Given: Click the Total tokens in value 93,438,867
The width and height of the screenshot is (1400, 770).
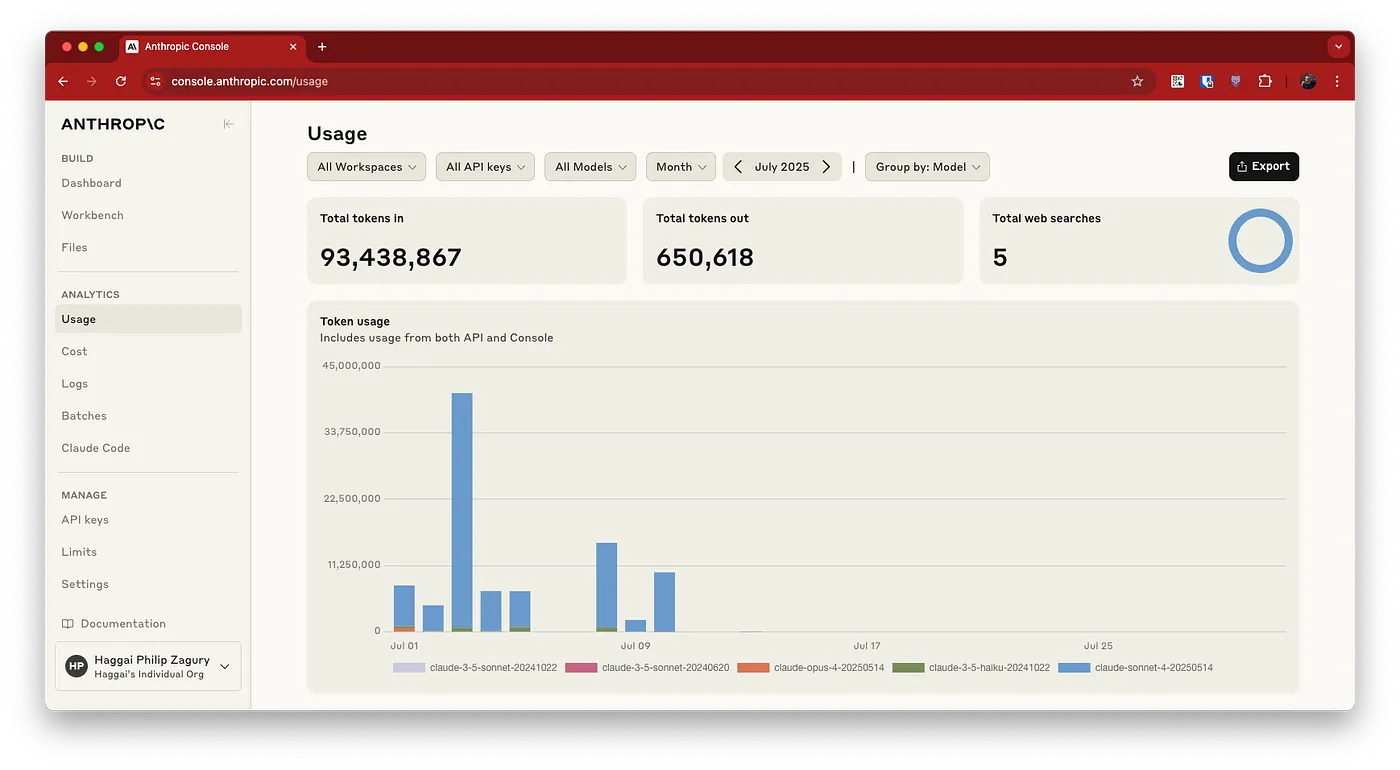Looking at the screenshot, I should (x=391, y=258).
